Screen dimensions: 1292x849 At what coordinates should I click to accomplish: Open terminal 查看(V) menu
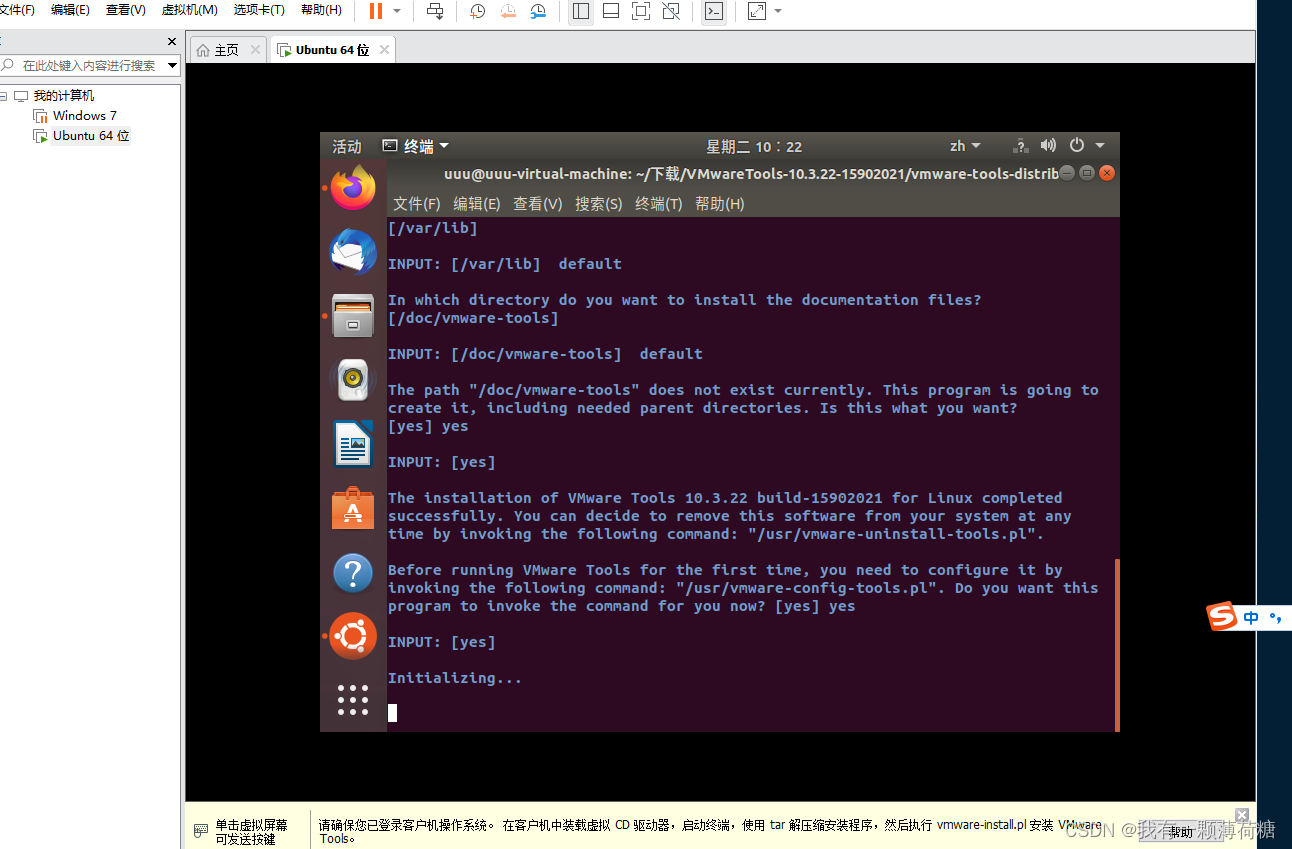point(538,204)
